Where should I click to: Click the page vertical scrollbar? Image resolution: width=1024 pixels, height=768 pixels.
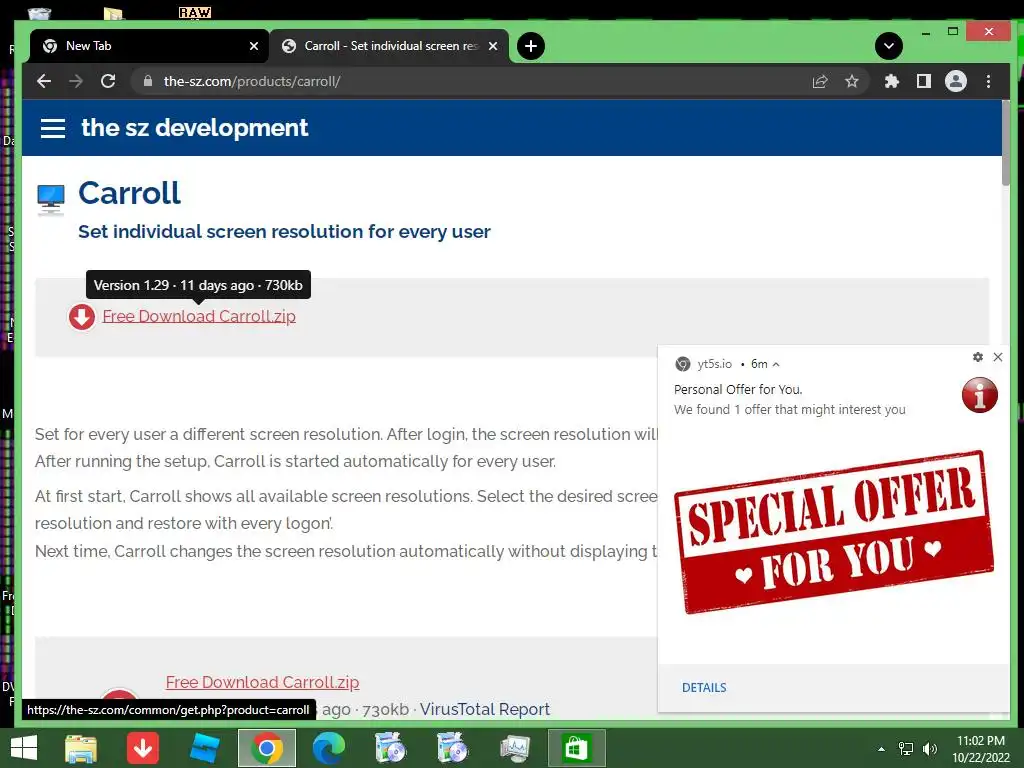[1006, 144]
